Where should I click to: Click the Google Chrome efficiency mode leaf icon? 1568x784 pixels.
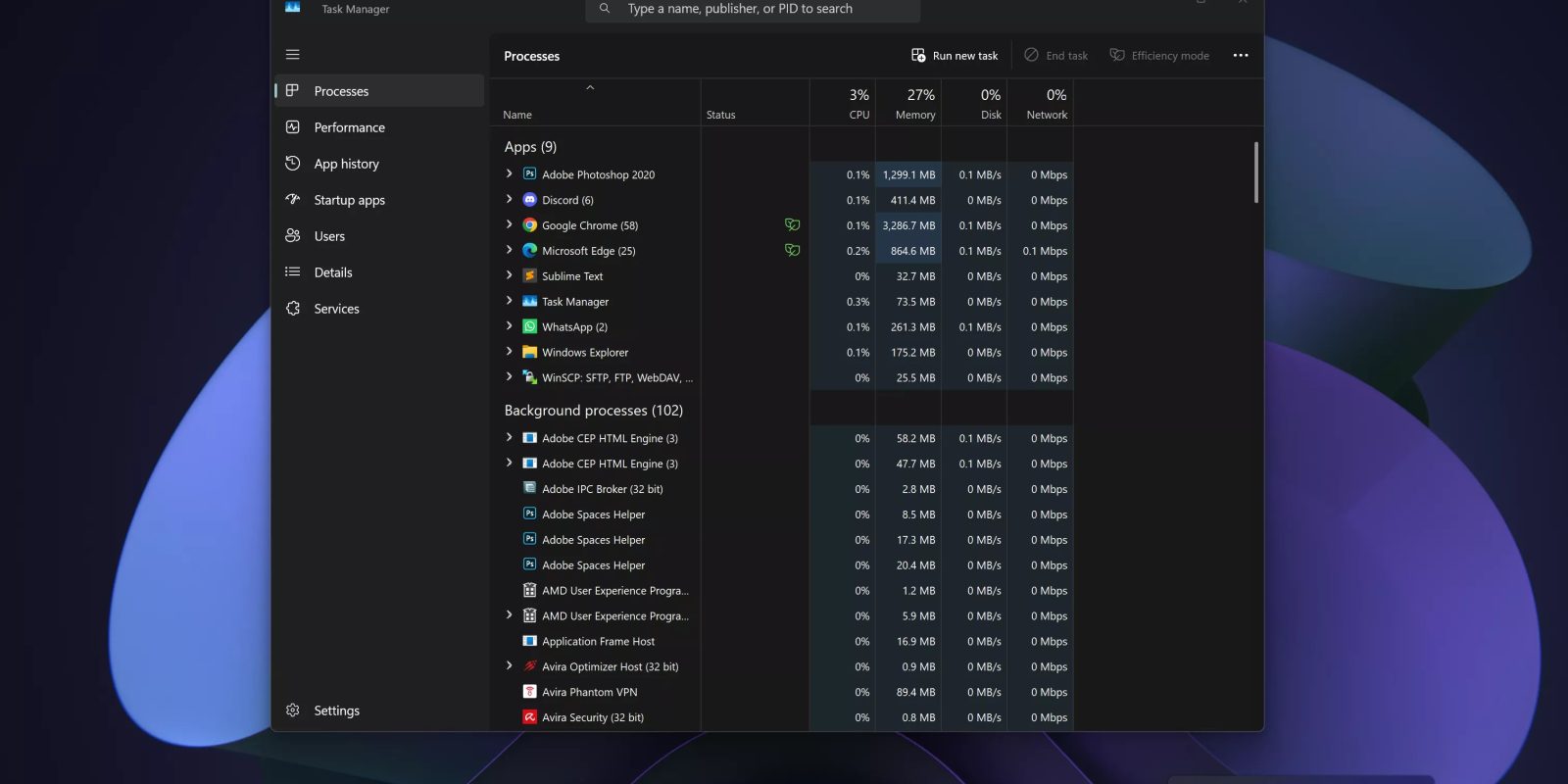(792, 224)
